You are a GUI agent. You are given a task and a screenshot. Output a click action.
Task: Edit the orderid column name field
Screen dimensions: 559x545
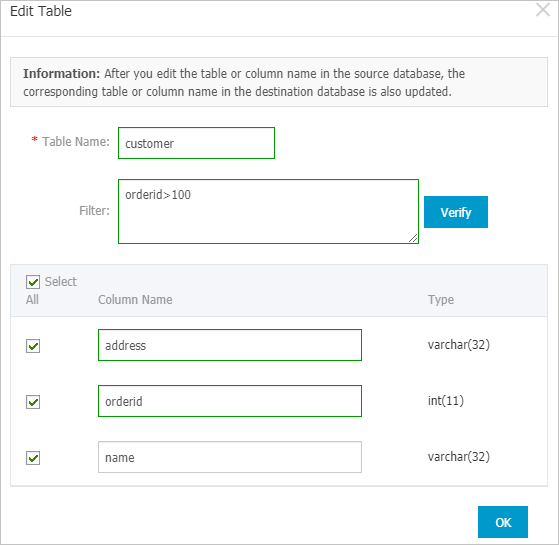pyautogui.click(x=230, y=401)
